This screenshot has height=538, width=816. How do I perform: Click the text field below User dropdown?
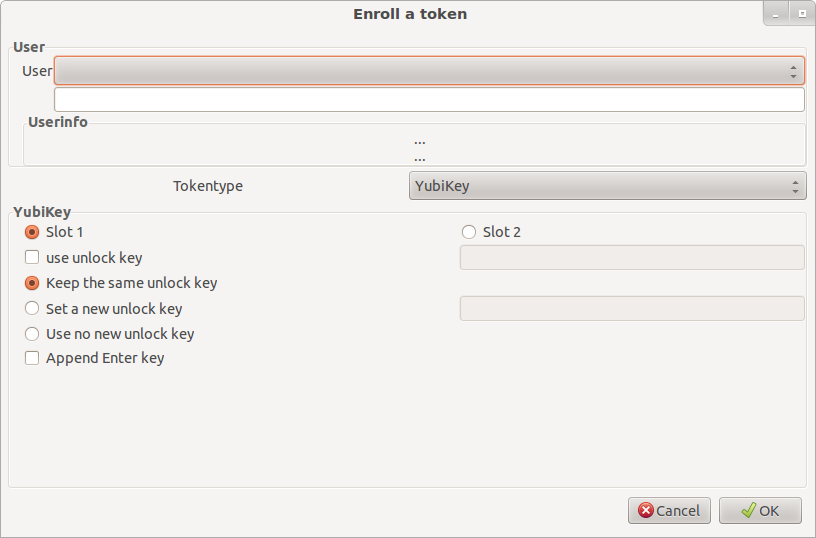click(429, 100)
